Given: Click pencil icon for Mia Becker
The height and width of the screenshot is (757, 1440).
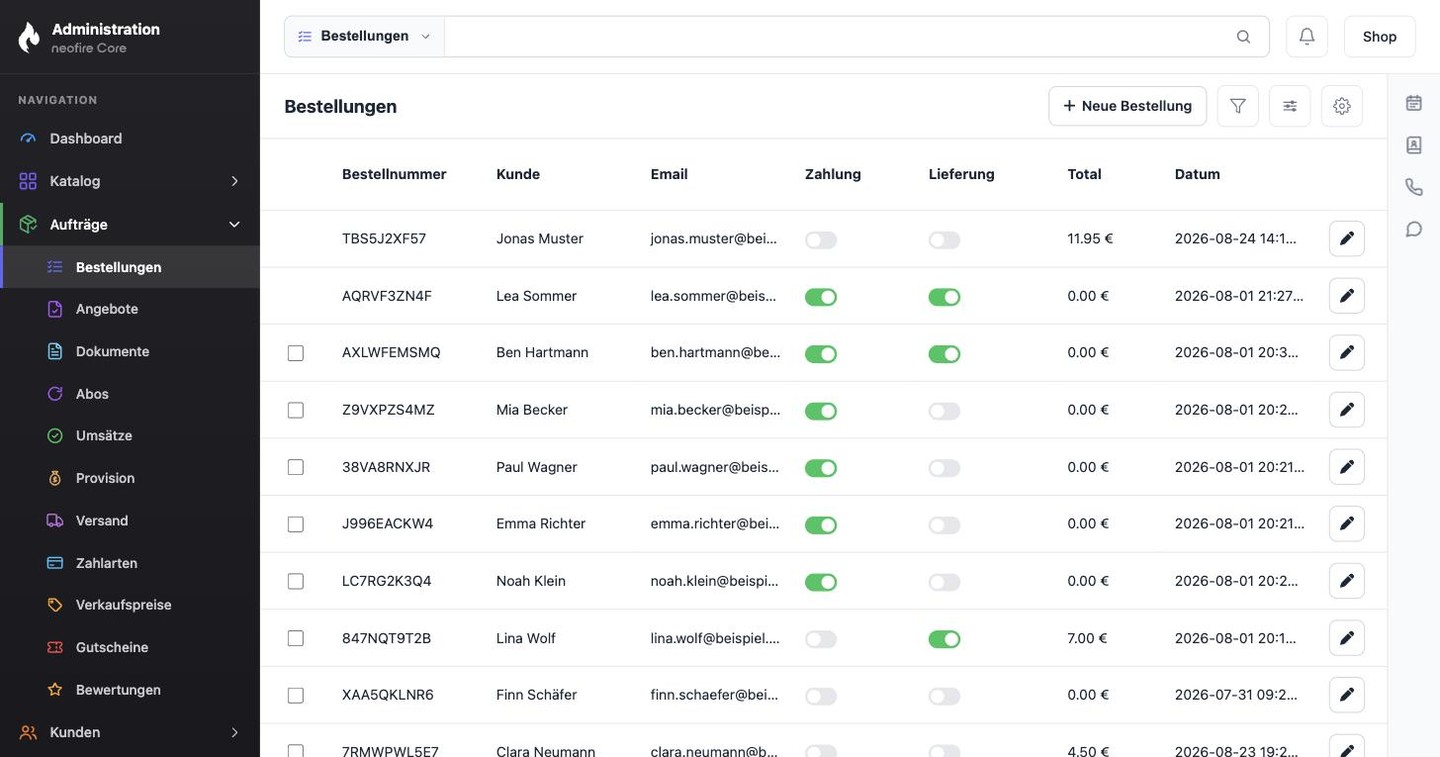Looking at the screenshot, I should tap(1347, 410).
